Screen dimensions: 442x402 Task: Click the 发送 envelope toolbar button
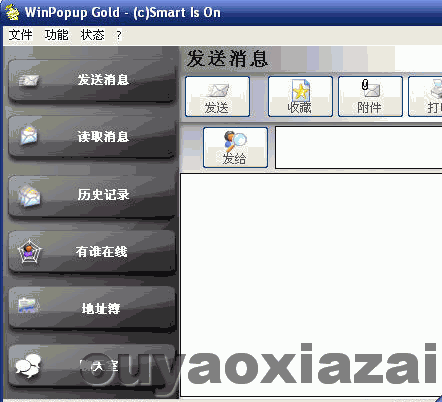tap(217, 97)
